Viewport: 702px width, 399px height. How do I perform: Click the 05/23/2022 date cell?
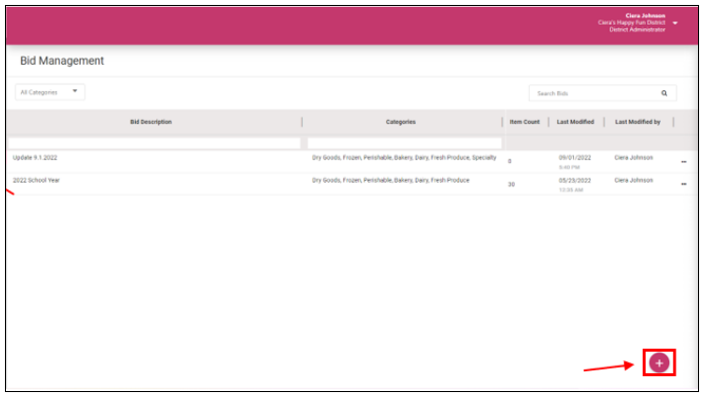[574, 180]
